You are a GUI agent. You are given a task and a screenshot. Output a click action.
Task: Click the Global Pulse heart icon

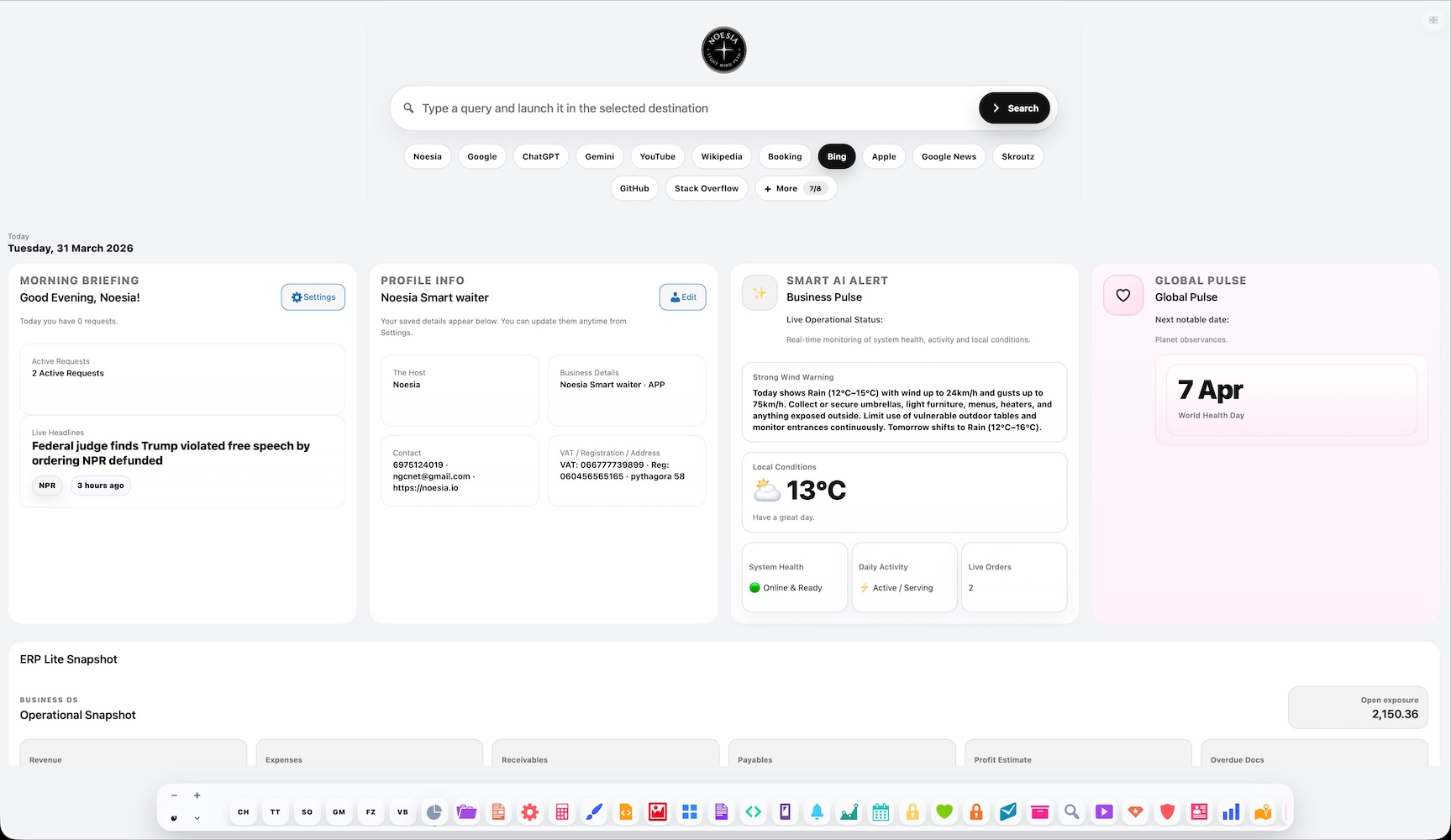tap(1123, 296)
